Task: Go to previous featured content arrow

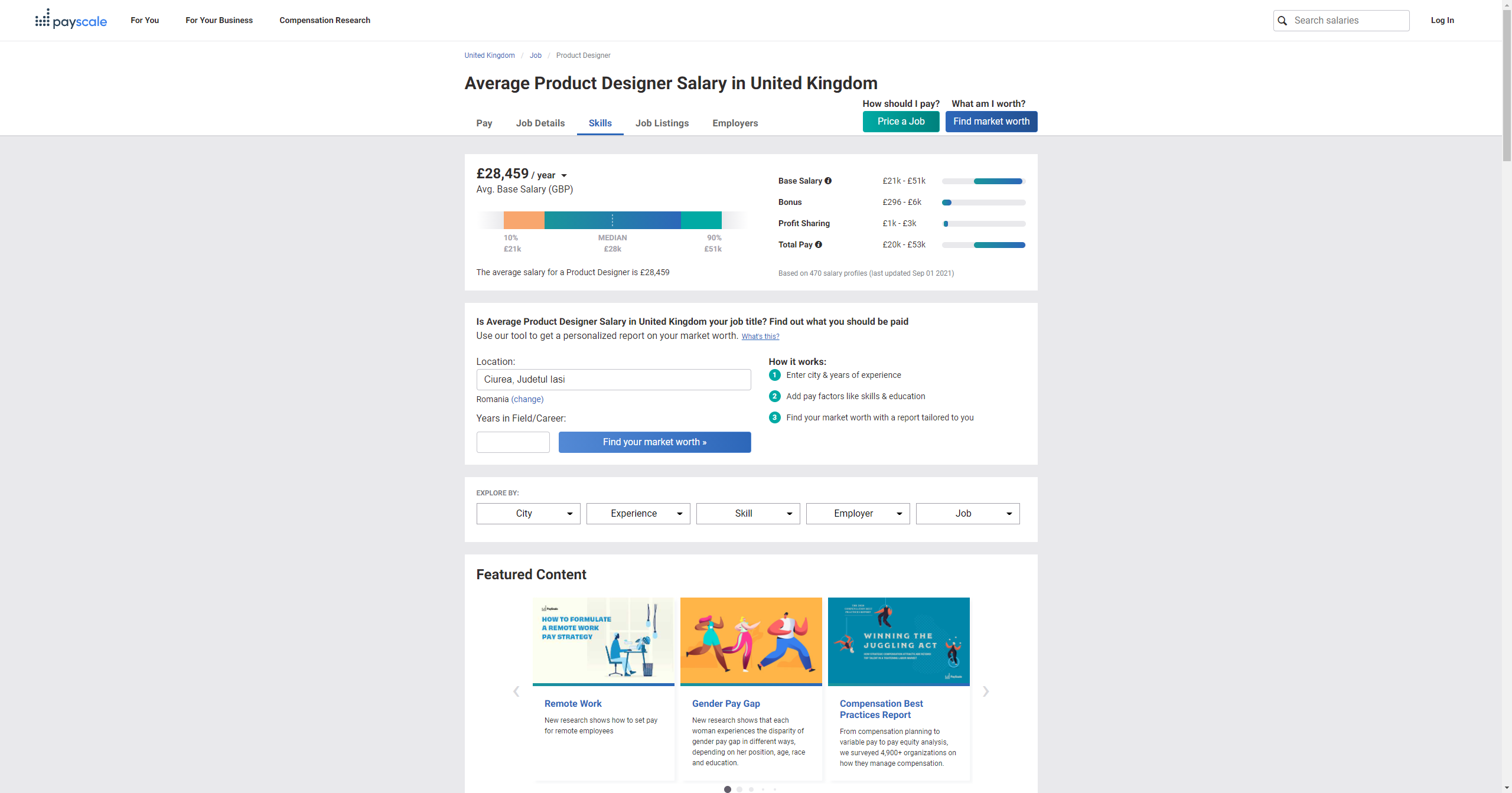Action: tap(516, 691)
